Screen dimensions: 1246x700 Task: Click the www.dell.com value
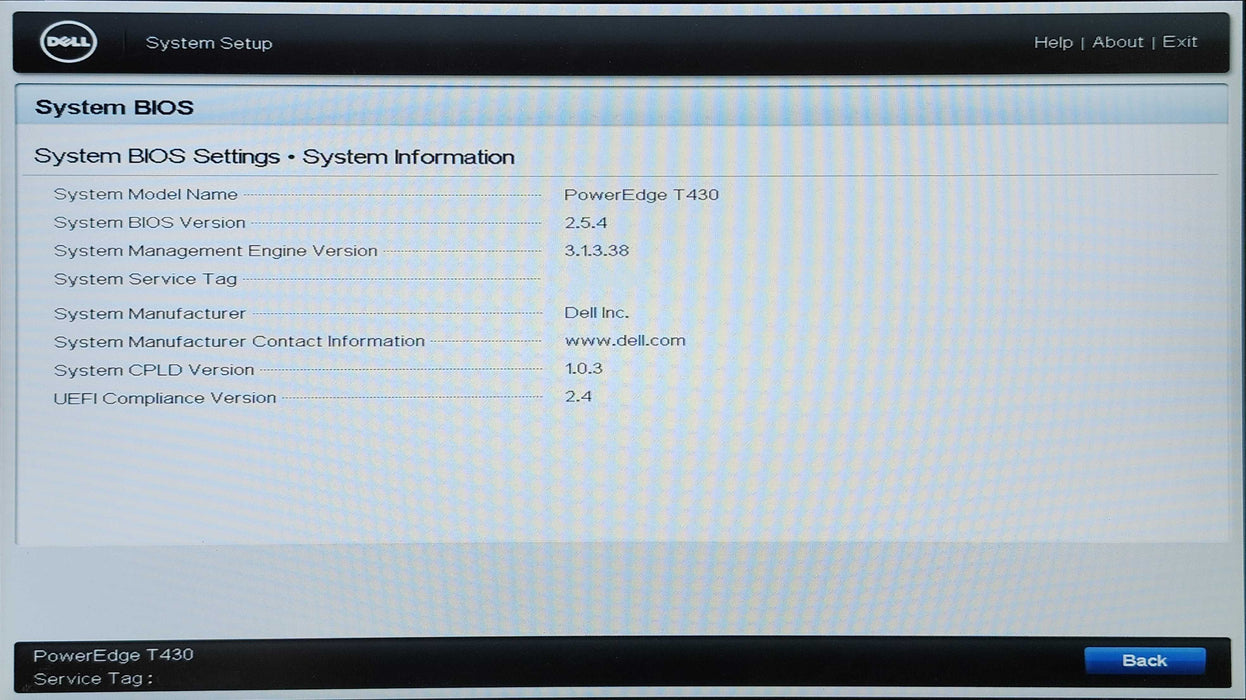click(625, 340)
